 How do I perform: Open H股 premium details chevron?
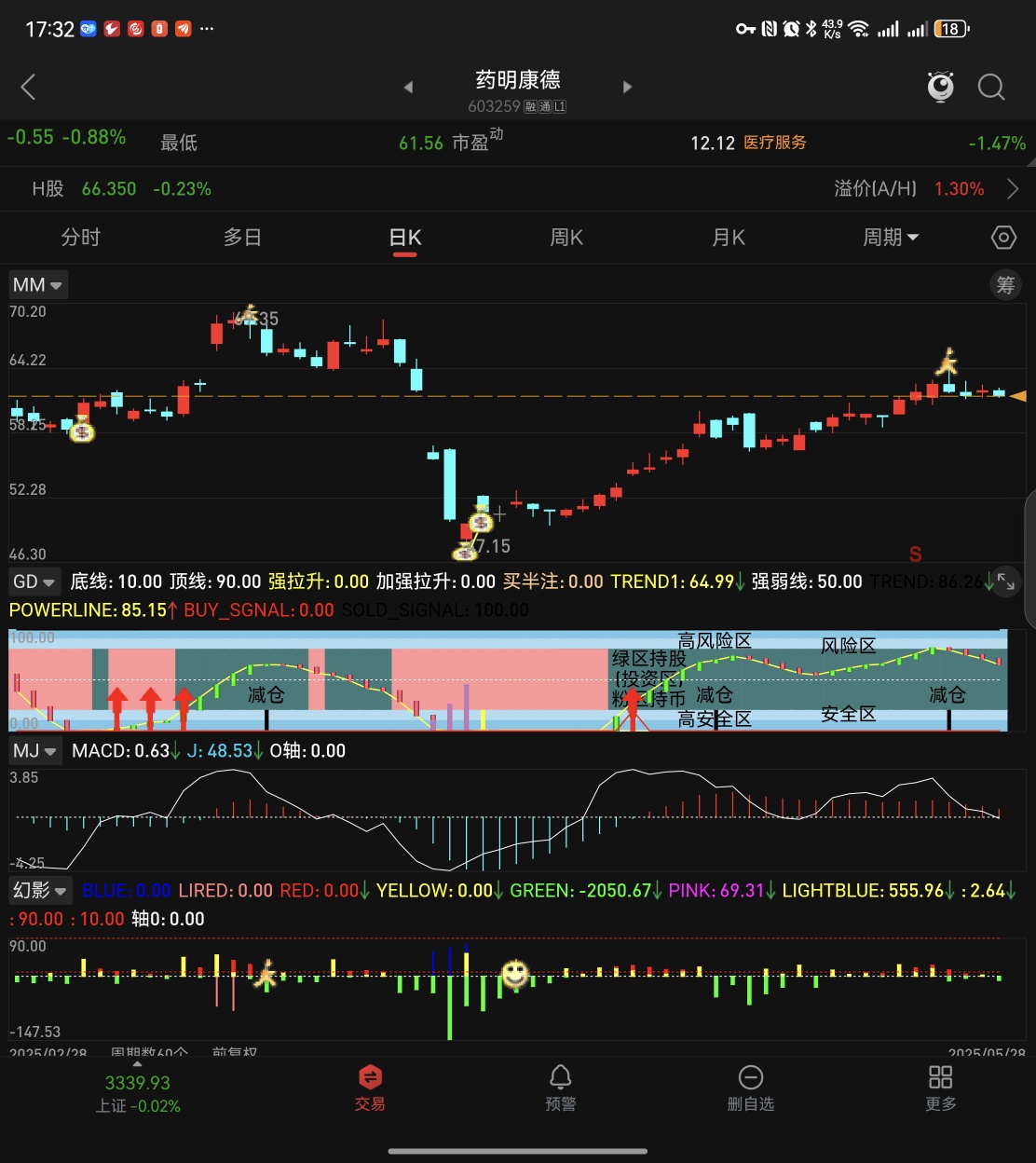1013,189
